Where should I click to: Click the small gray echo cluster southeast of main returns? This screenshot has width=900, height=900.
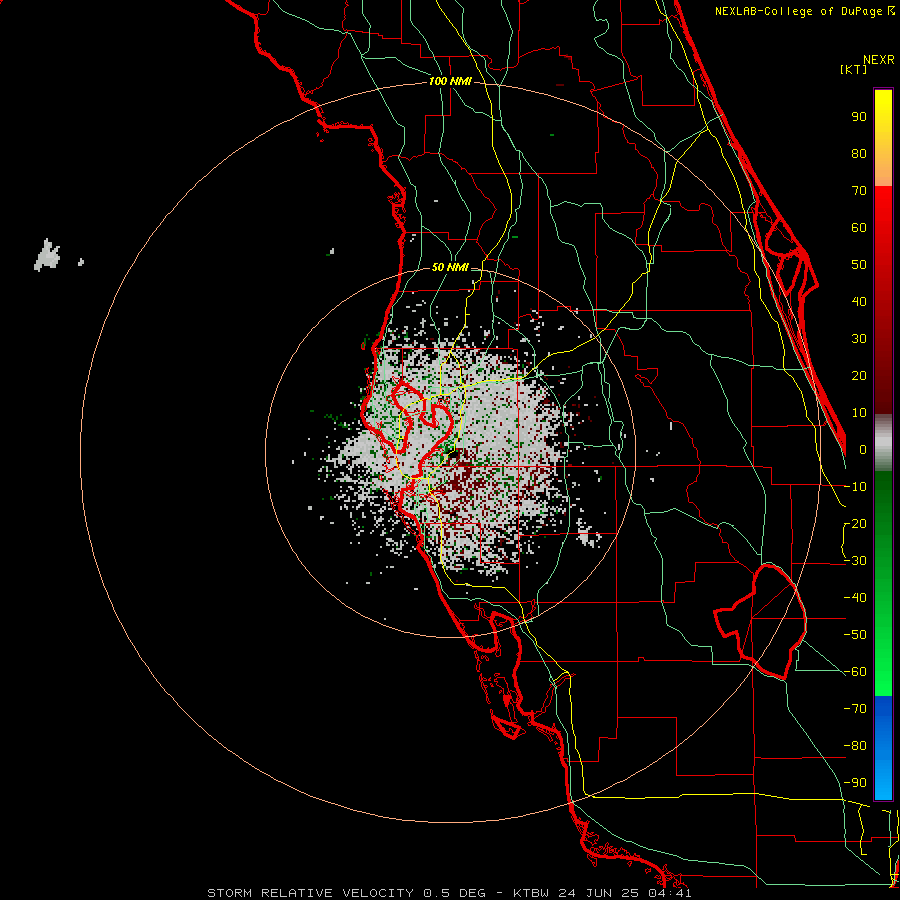(x=588, y=534)
